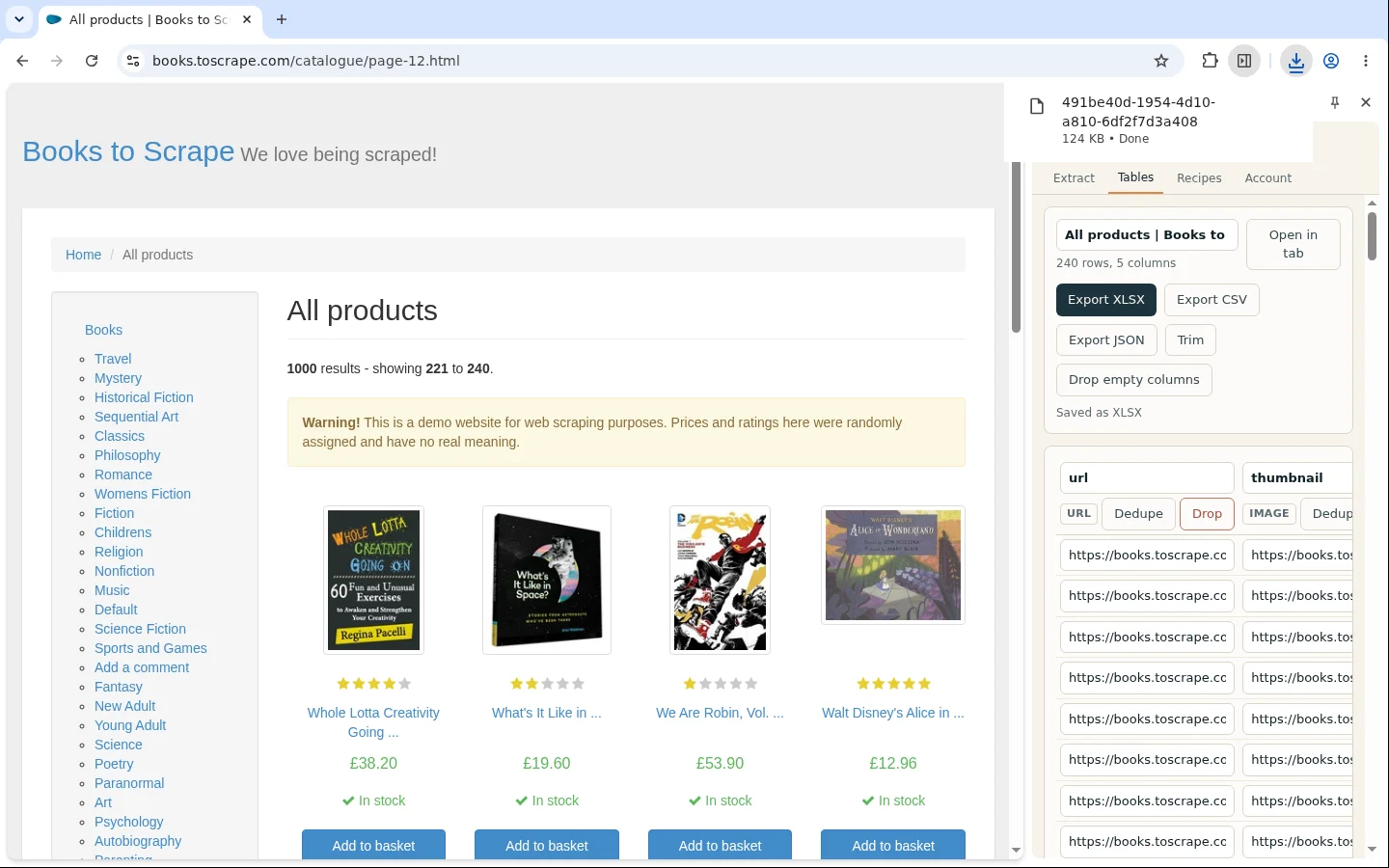The width and height of the screenshot is (1389, 868).
Task: Edit the url column name field
Action: (1147, 478)
